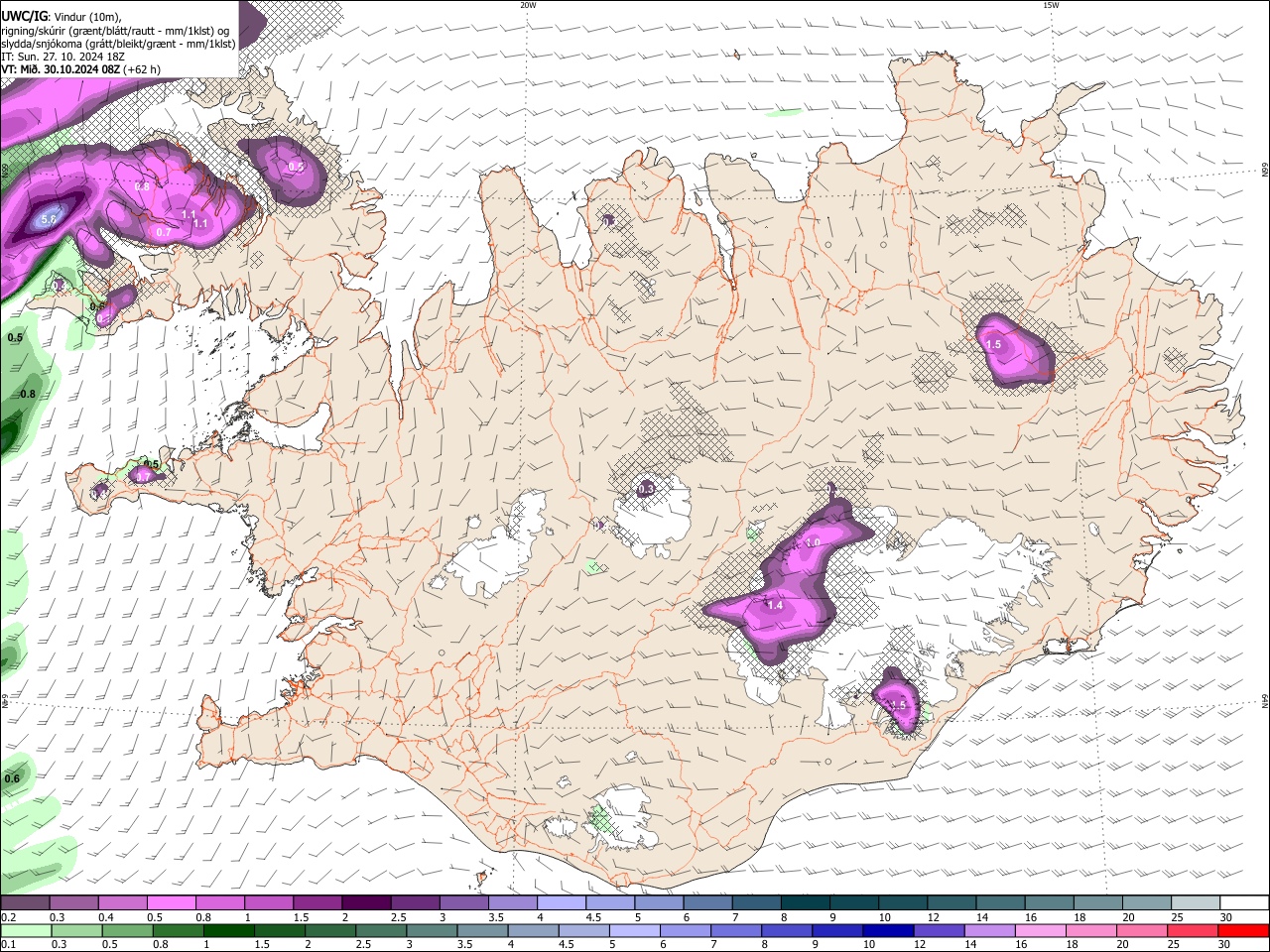
Task: Click the 1.0 snowfall value on the map
Action: point(813,542)
